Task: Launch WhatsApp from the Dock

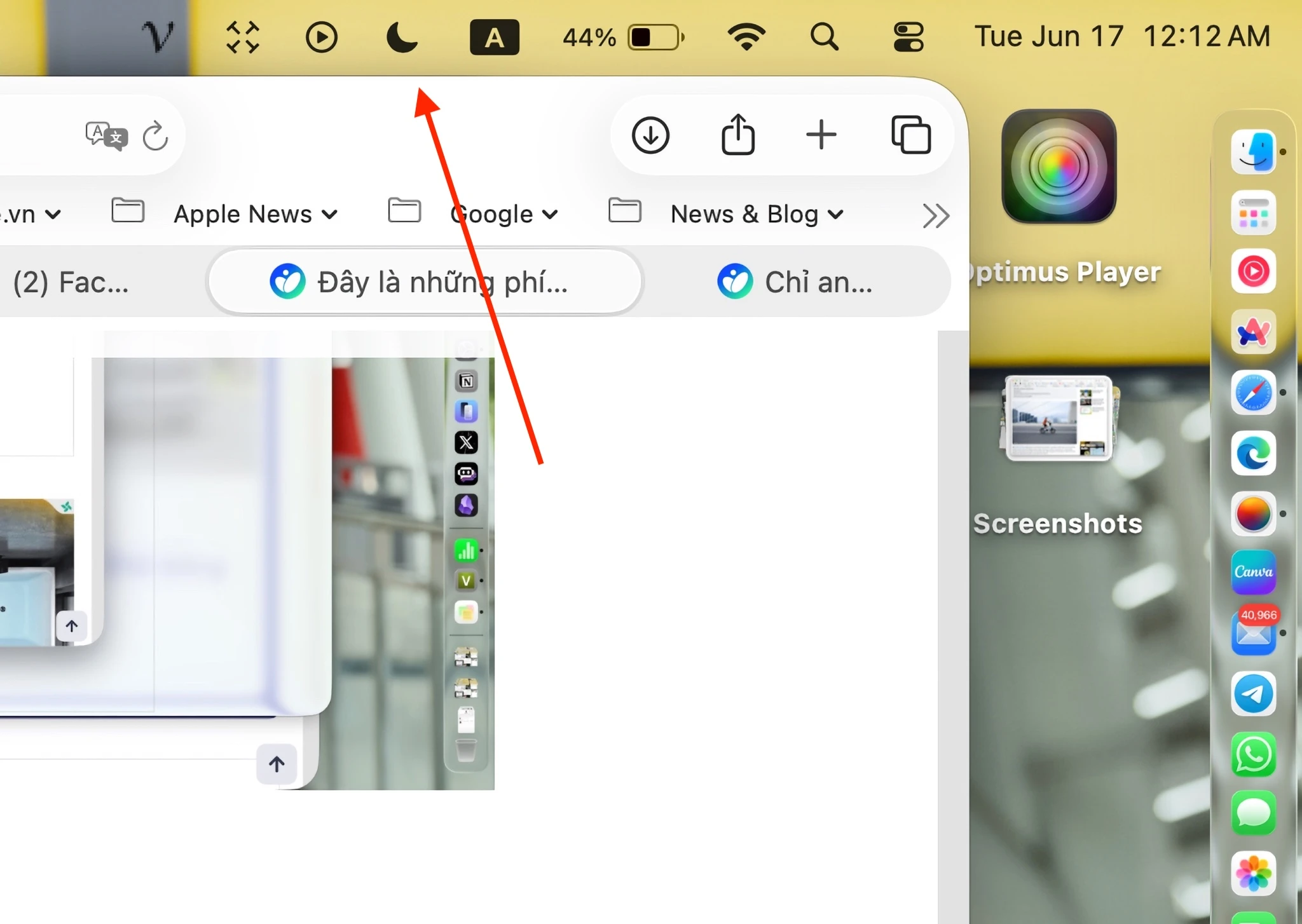Action: pos(1253,754)
